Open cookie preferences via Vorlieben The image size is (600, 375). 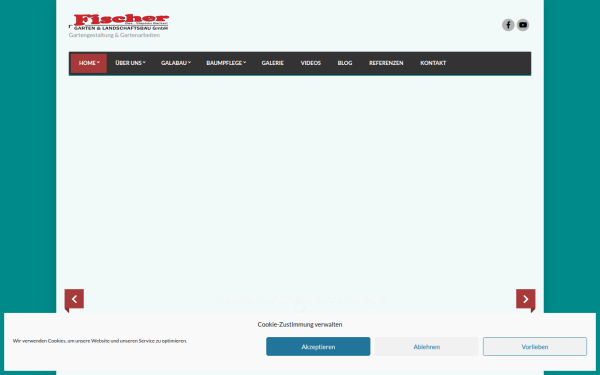click(x=535, y=347)
